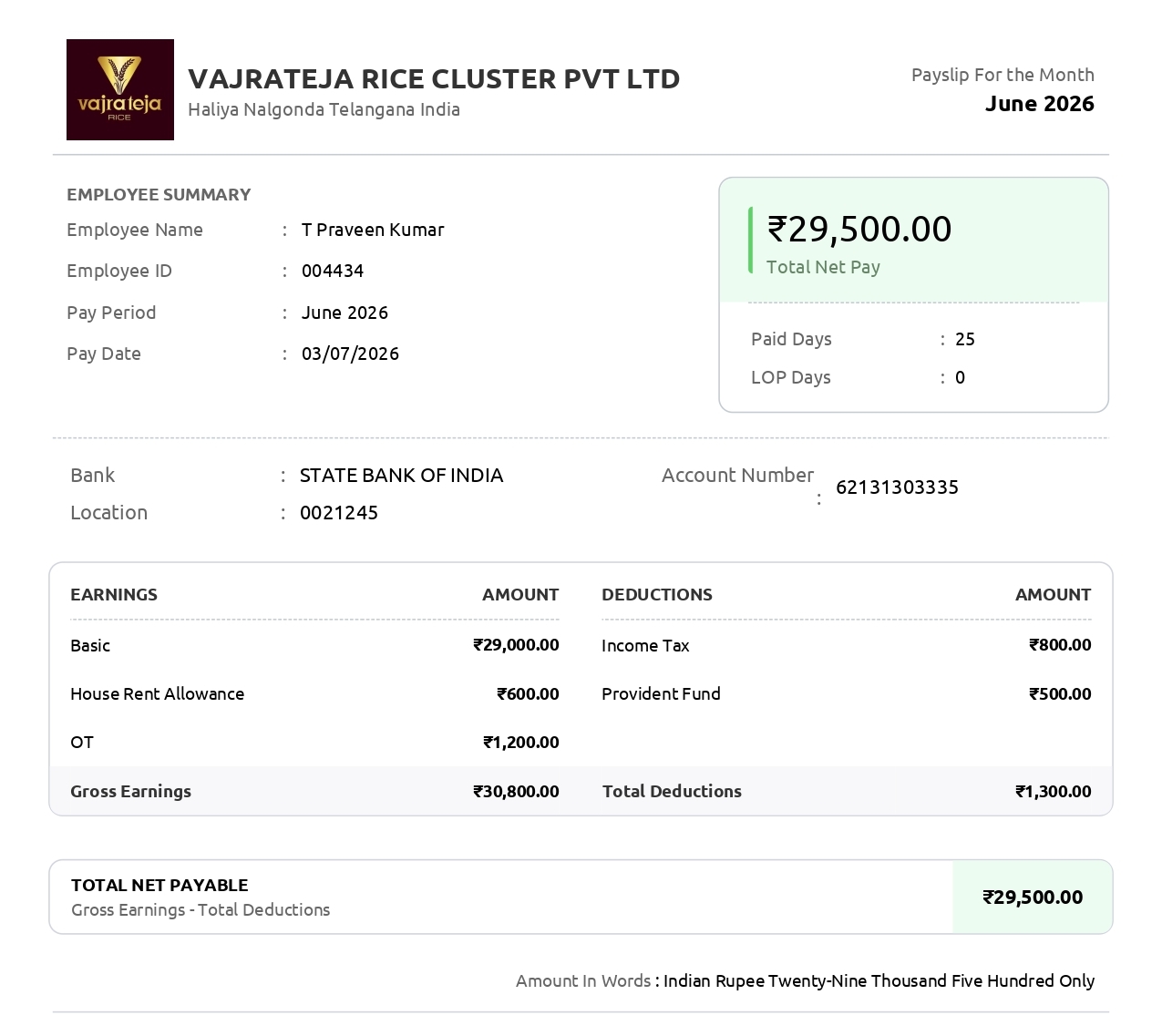Select the STATE BANK OF INDIA bank name
This screenshot has height=1036, width=1162.
[401, 476]
